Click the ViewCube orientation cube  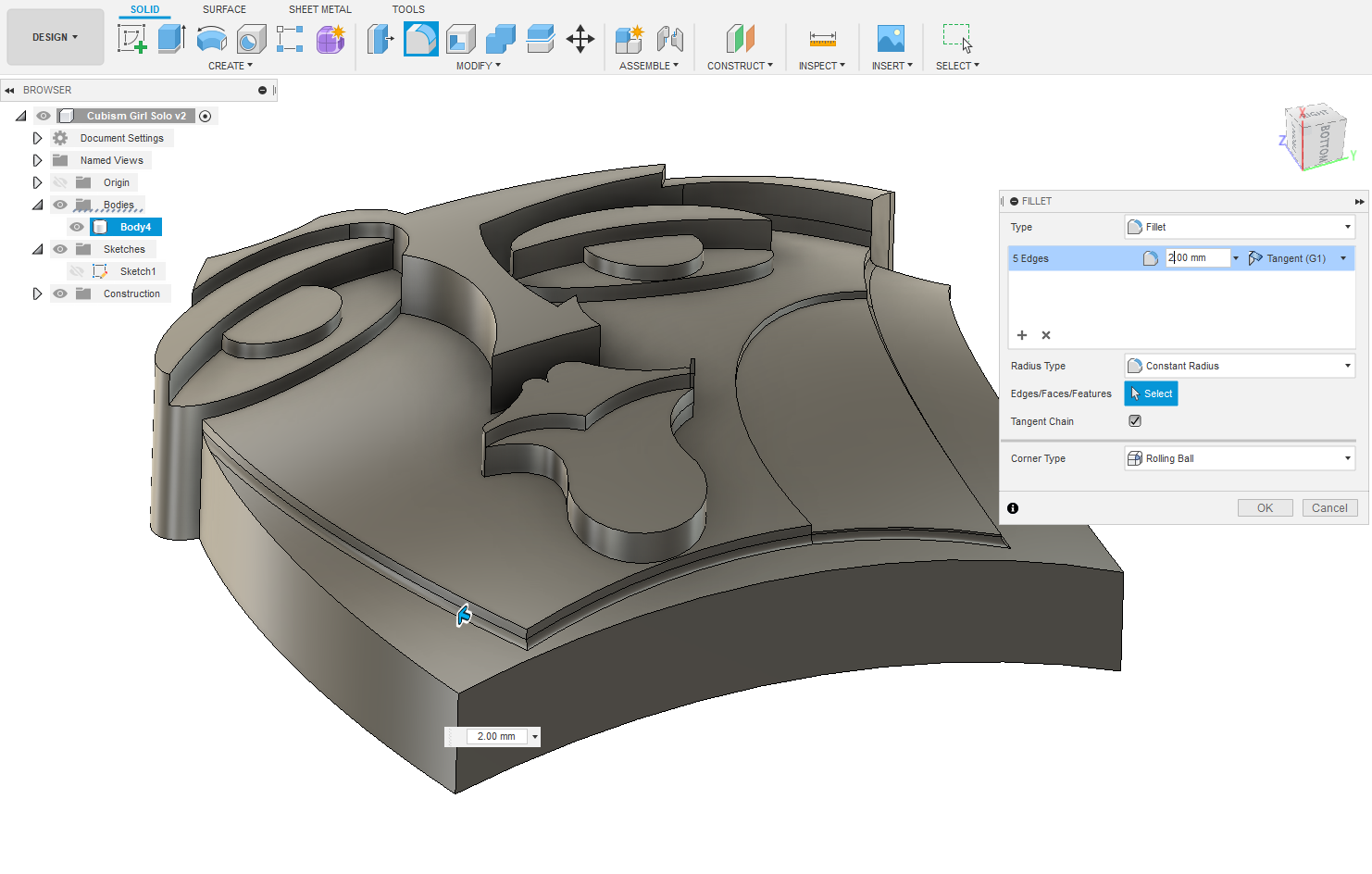coord(1316,137)
